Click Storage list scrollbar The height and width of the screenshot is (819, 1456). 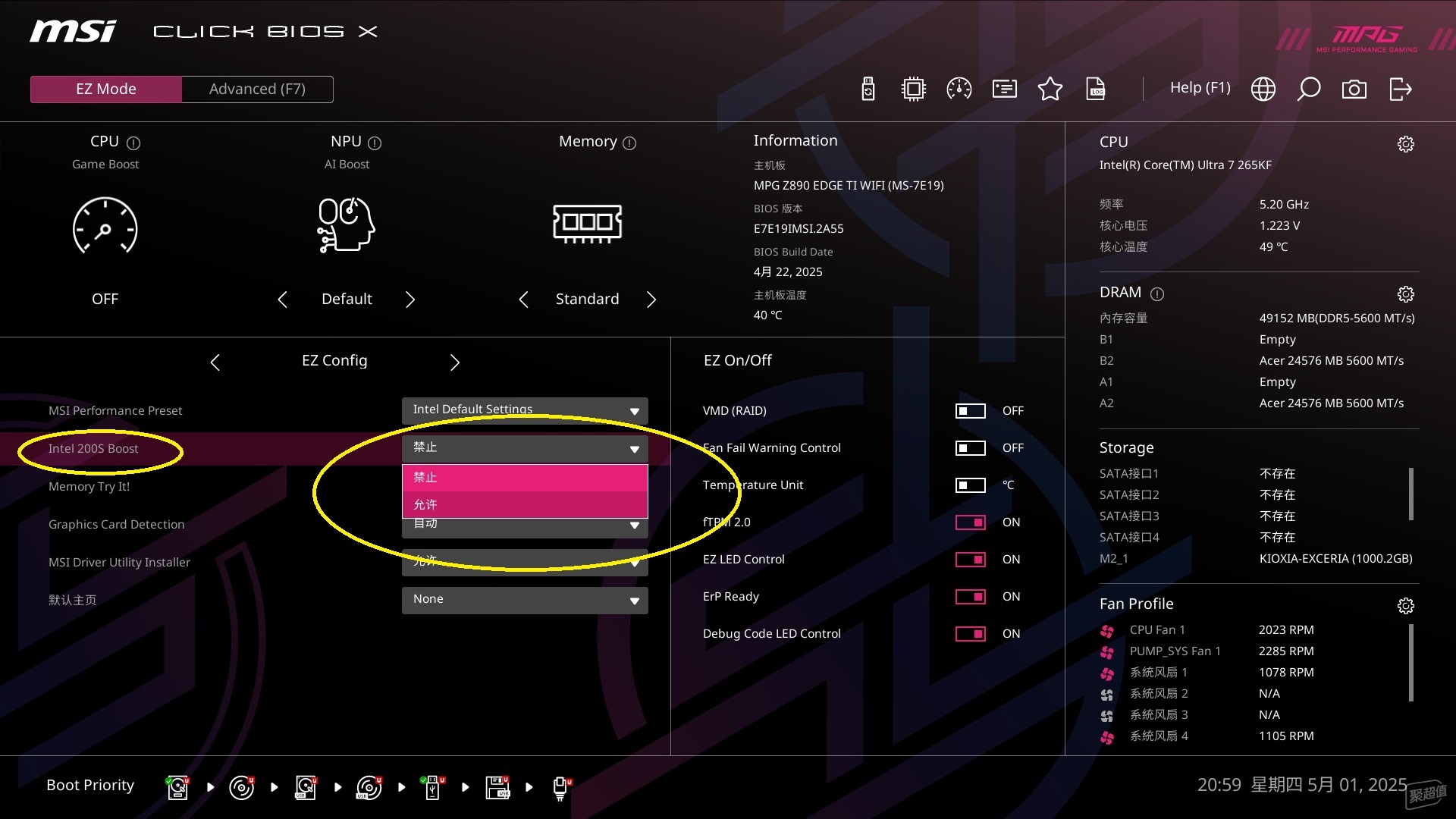pyautogui.click(x=1411, y=494)
